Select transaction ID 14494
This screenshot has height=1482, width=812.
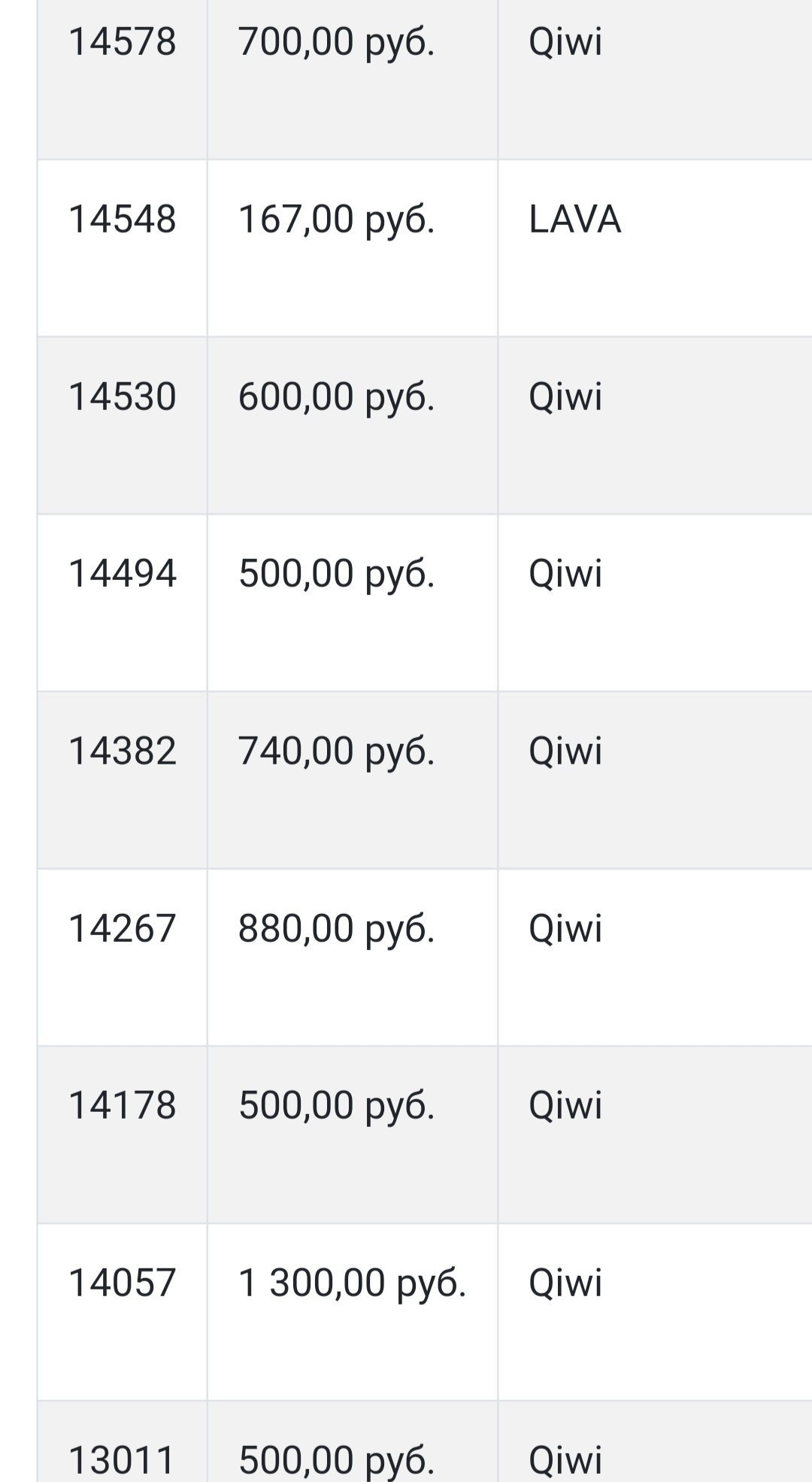pos(122,574)
